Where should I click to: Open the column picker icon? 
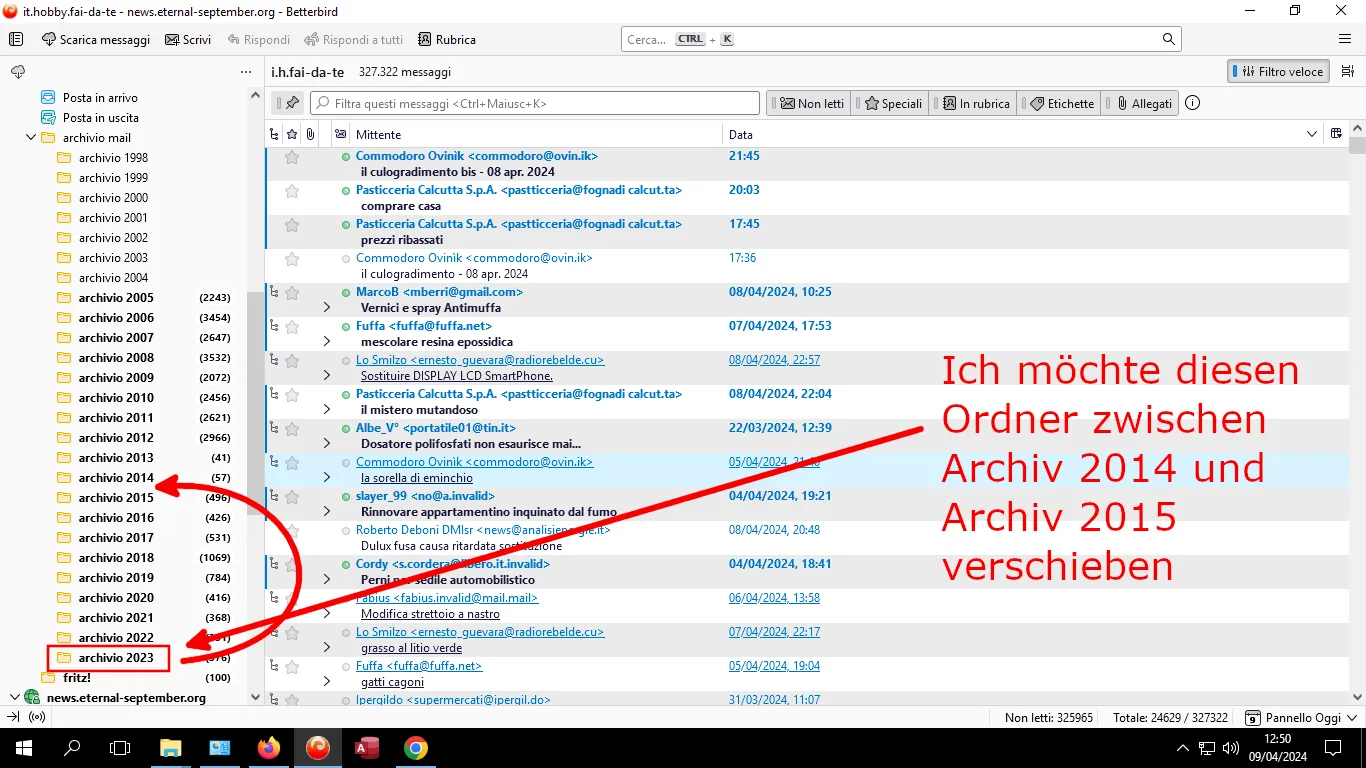pos(1336,134)
